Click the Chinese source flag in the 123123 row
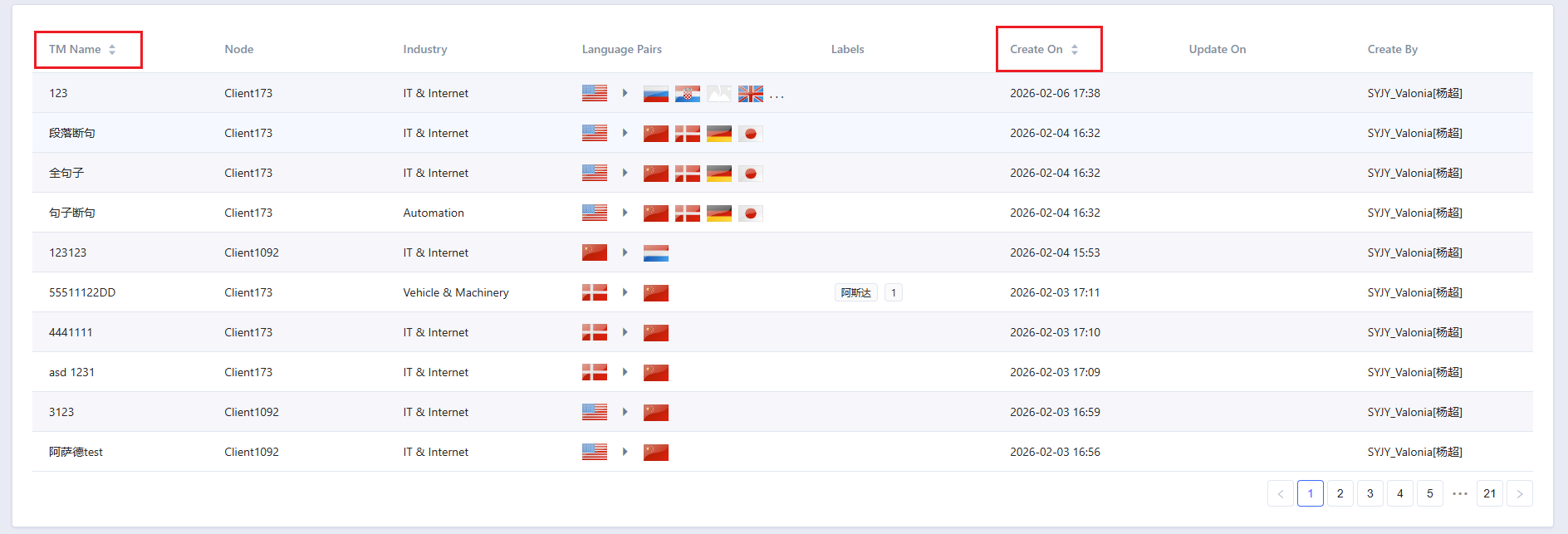Image resolution: width=1568 pixels, height=534 pixels. (x=595, y=252)
